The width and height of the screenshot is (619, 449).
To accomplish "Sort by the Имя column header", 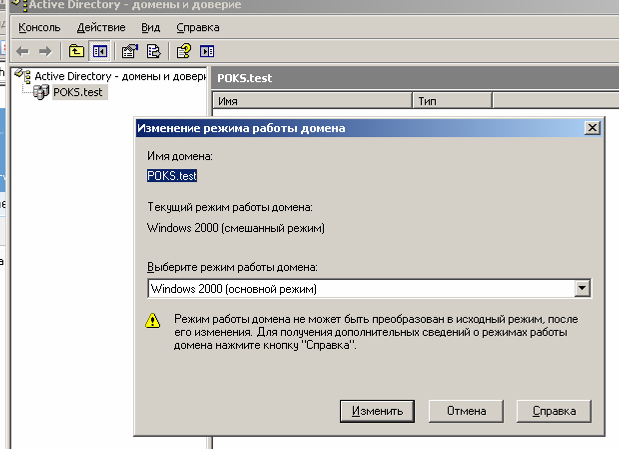I will [x=312, y=101].
